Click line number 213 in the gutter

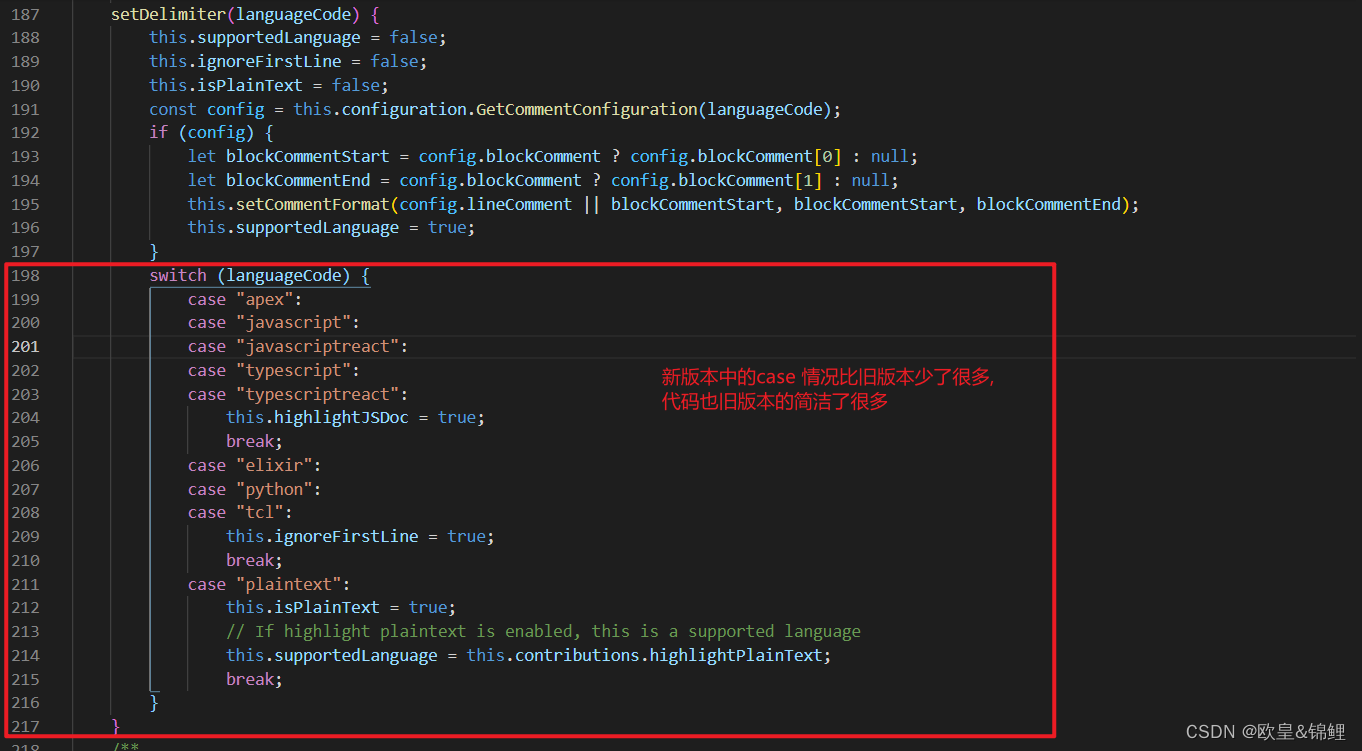tap(25, 632)
